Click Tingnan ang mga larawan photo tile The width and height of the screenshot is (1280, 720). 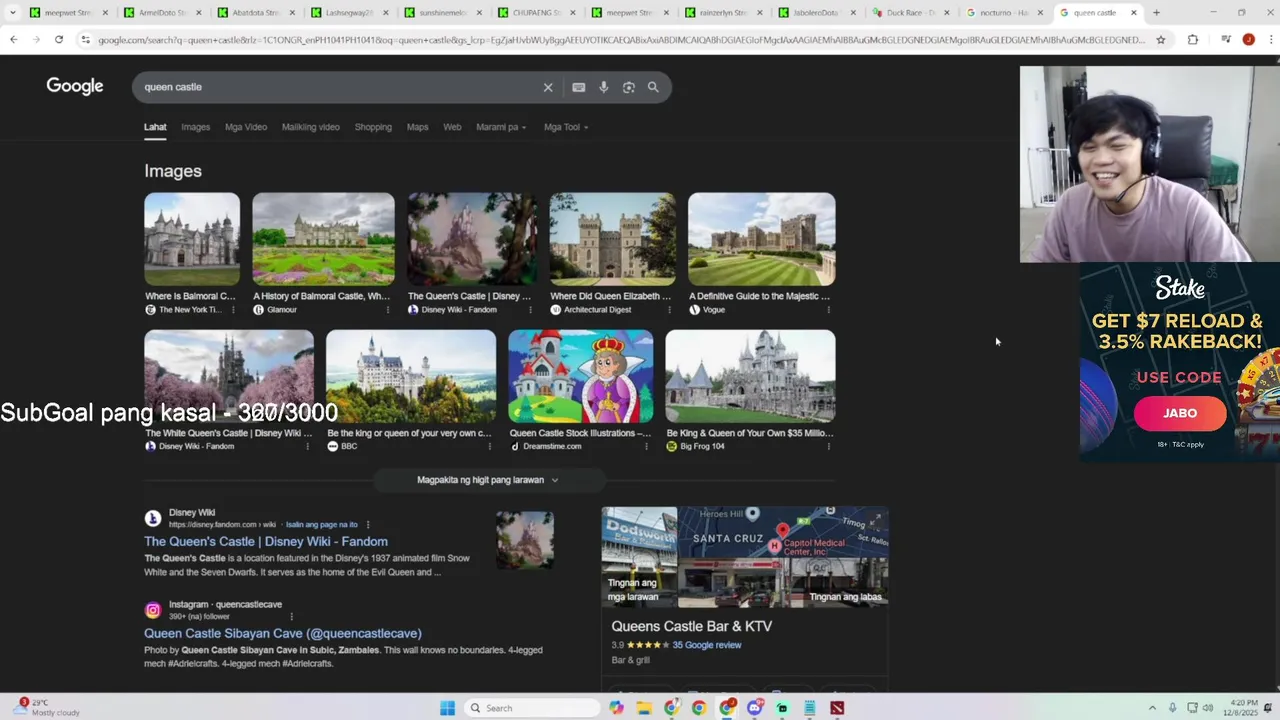pos(639,557)
